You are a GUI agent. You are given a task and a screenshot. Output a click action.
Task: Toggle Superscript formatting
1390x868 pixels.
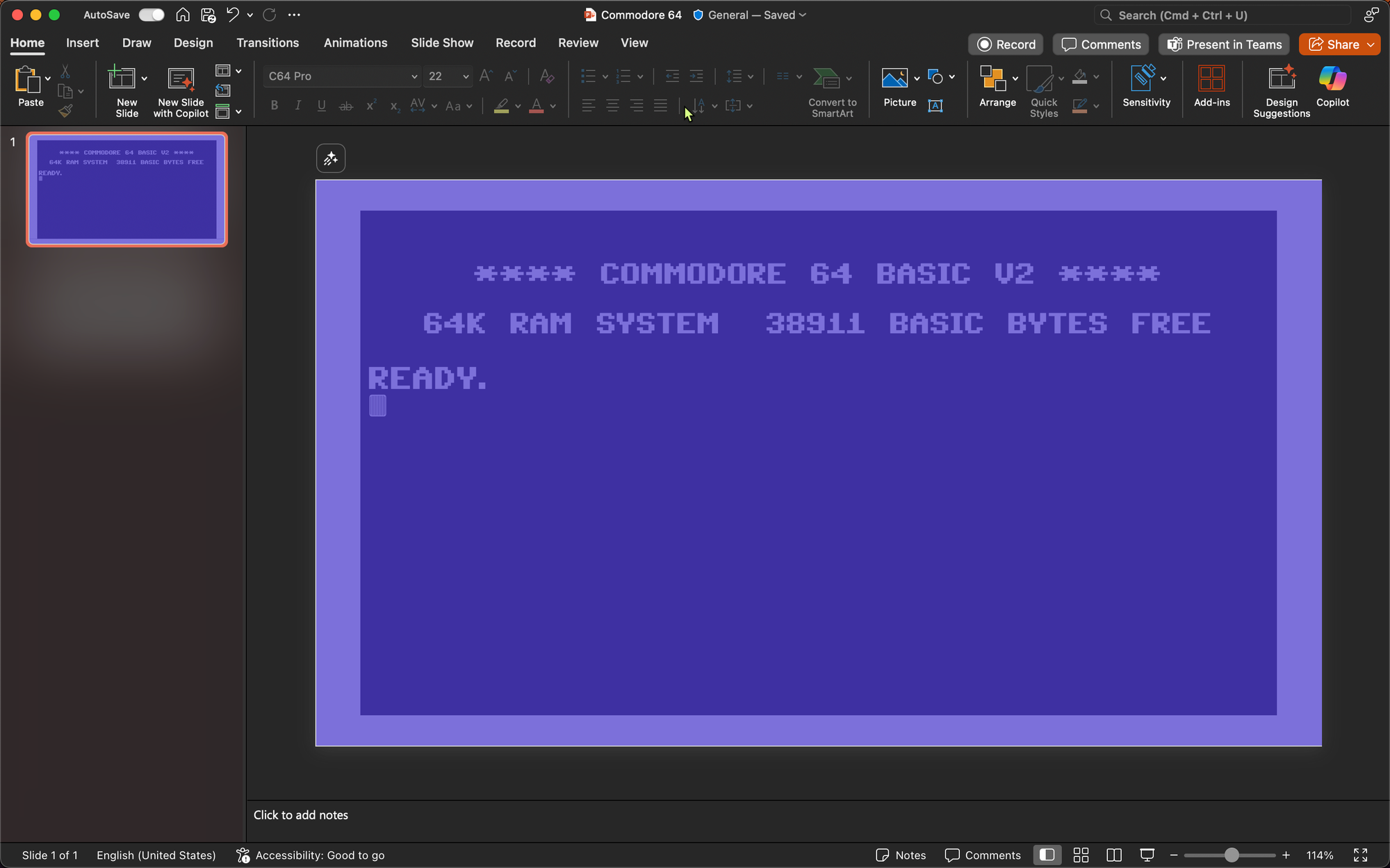click(370, 105)
